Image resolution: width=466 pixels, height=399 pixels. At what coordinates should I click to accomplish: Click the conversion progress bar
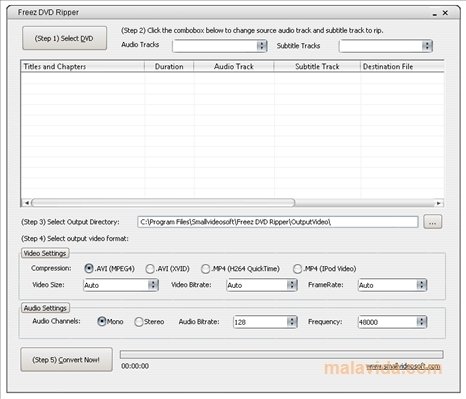pos(282,354)
